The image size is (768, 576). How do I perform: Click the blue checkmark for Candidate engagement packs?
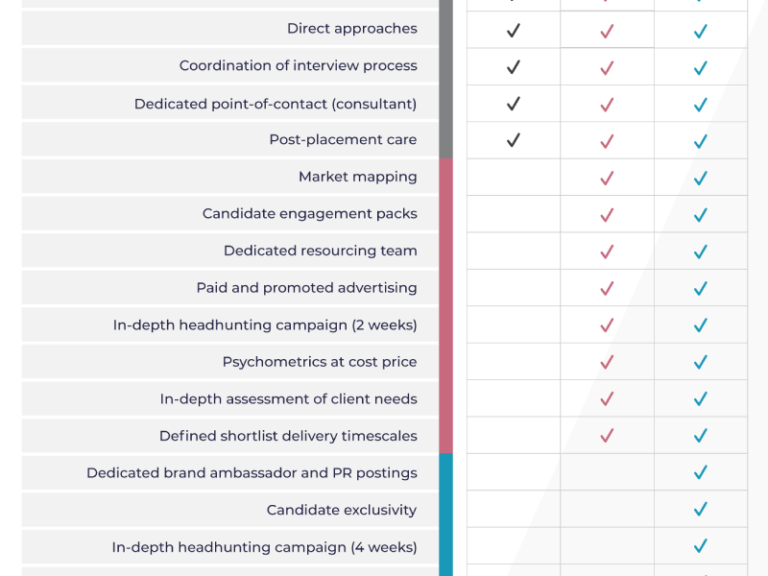[x=700, y=215]
